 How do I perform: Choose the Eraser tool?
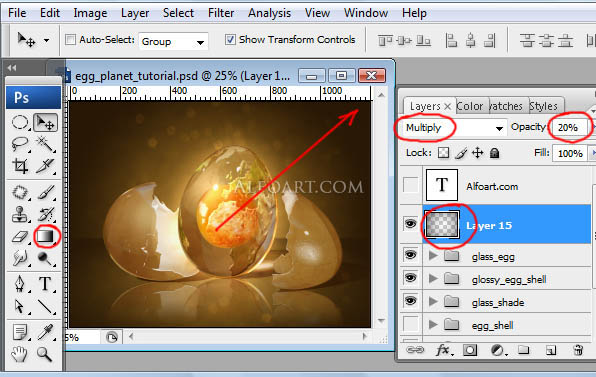coord(20,236)
